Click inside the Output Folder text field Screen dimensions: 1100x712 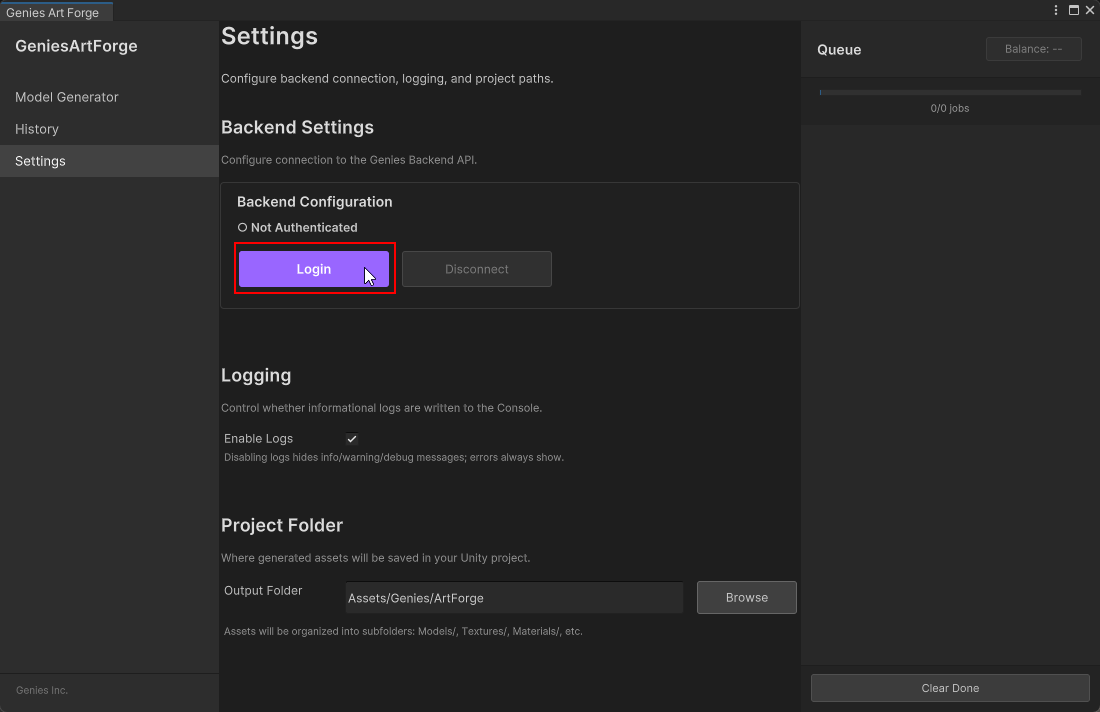tap(513, 597)
